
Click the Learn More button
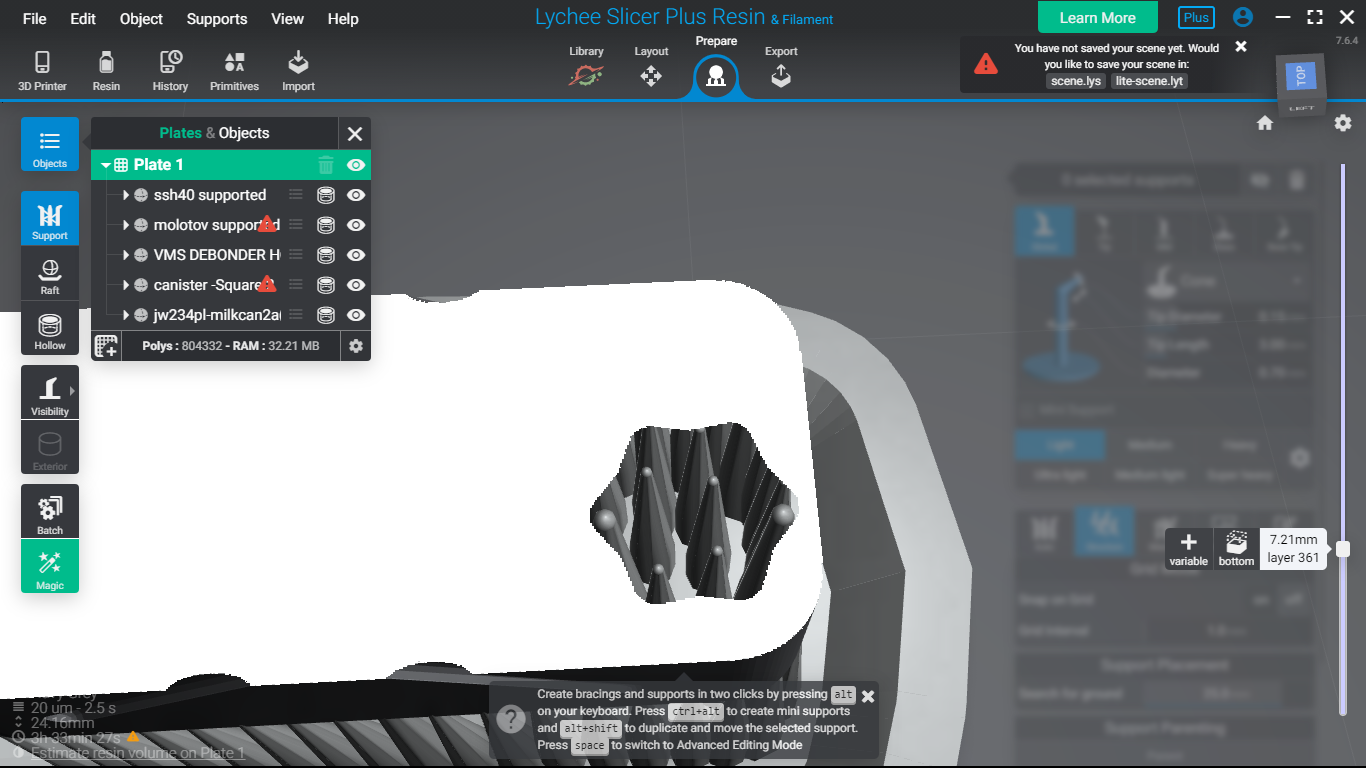[x=1098, y=18]
